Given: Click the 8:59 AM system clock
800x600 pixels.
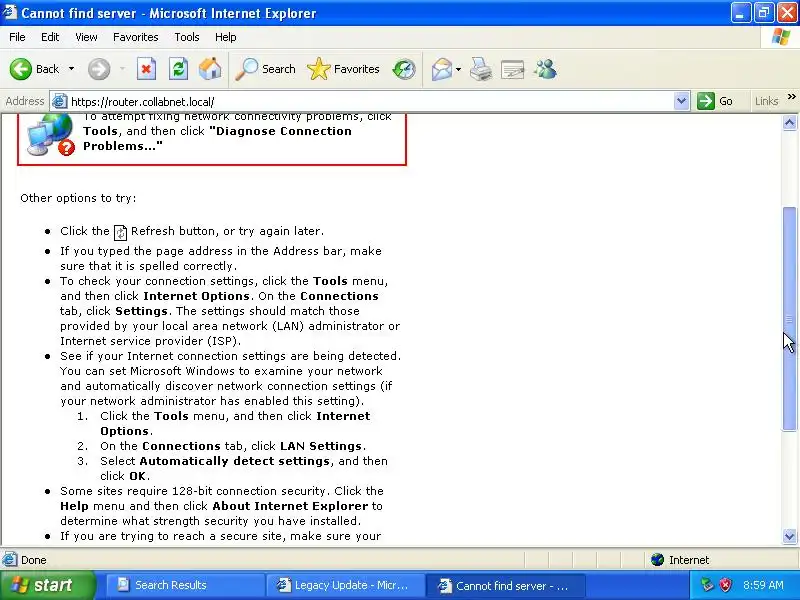Looking at the screenshot, I should [763, 585].
